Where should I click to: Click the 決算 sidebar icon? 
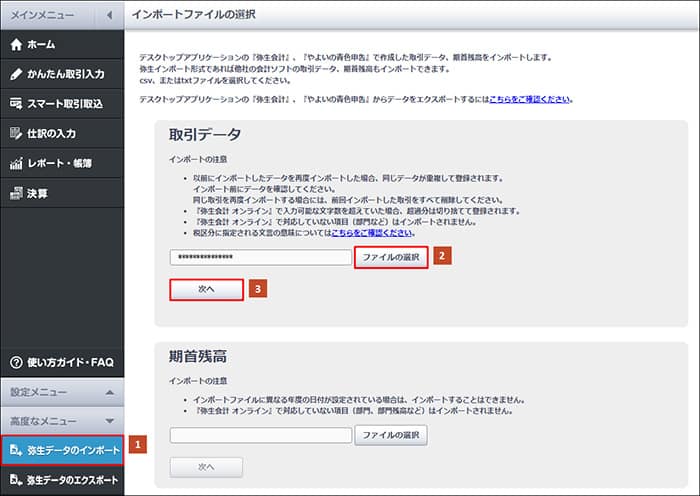pyautogui.click(x=16, y=192)
